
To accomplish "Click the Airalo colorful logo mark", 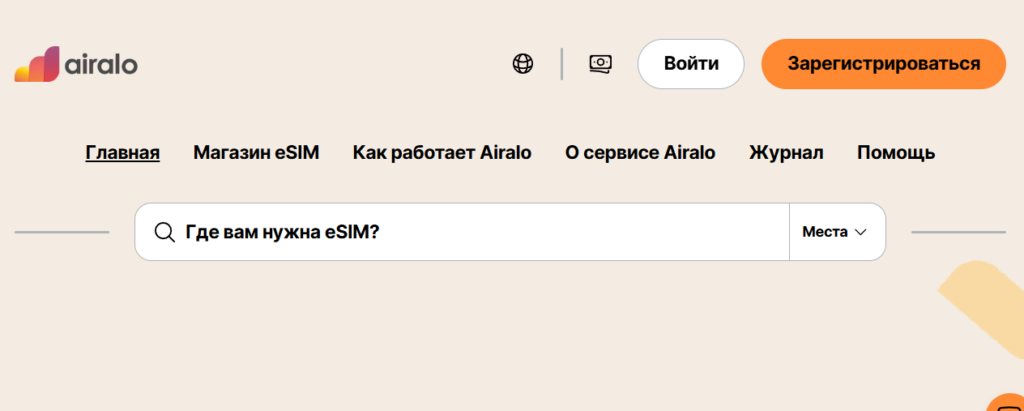I will click(x=37, y=64).
